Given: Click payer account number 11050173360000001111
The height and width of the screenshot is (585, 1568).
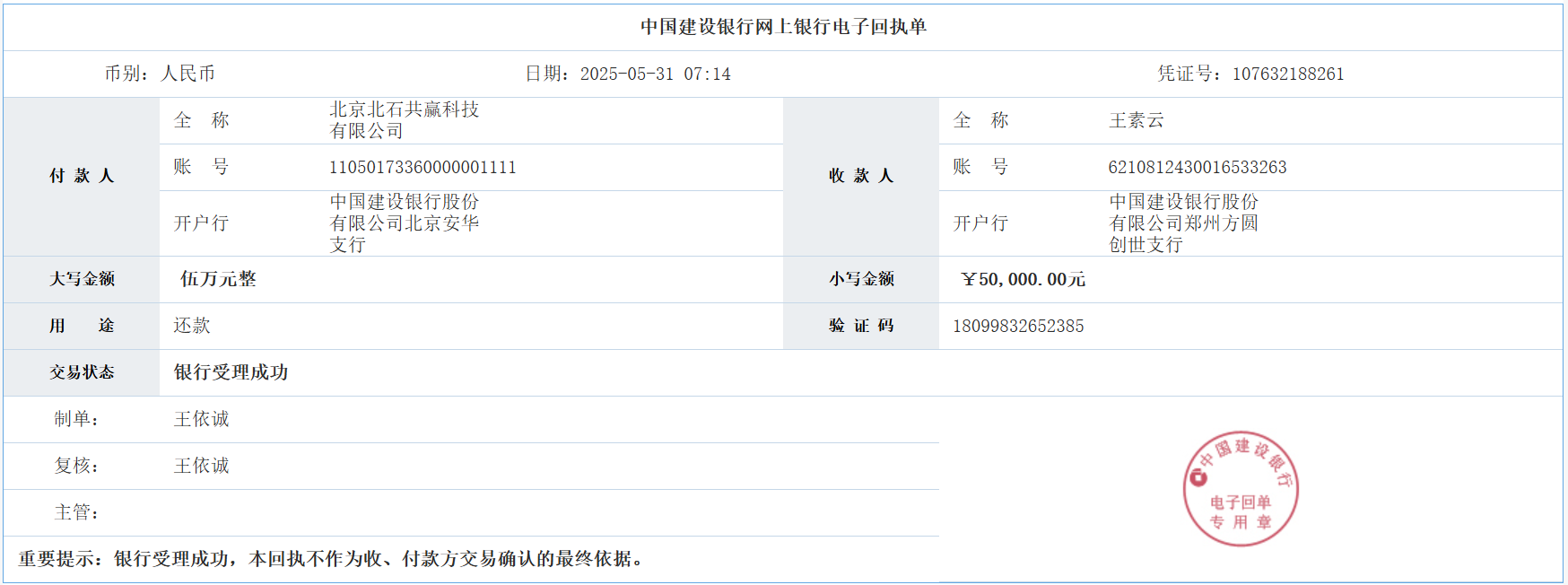Looking at the screenshot, I should [x=422, y=167].
